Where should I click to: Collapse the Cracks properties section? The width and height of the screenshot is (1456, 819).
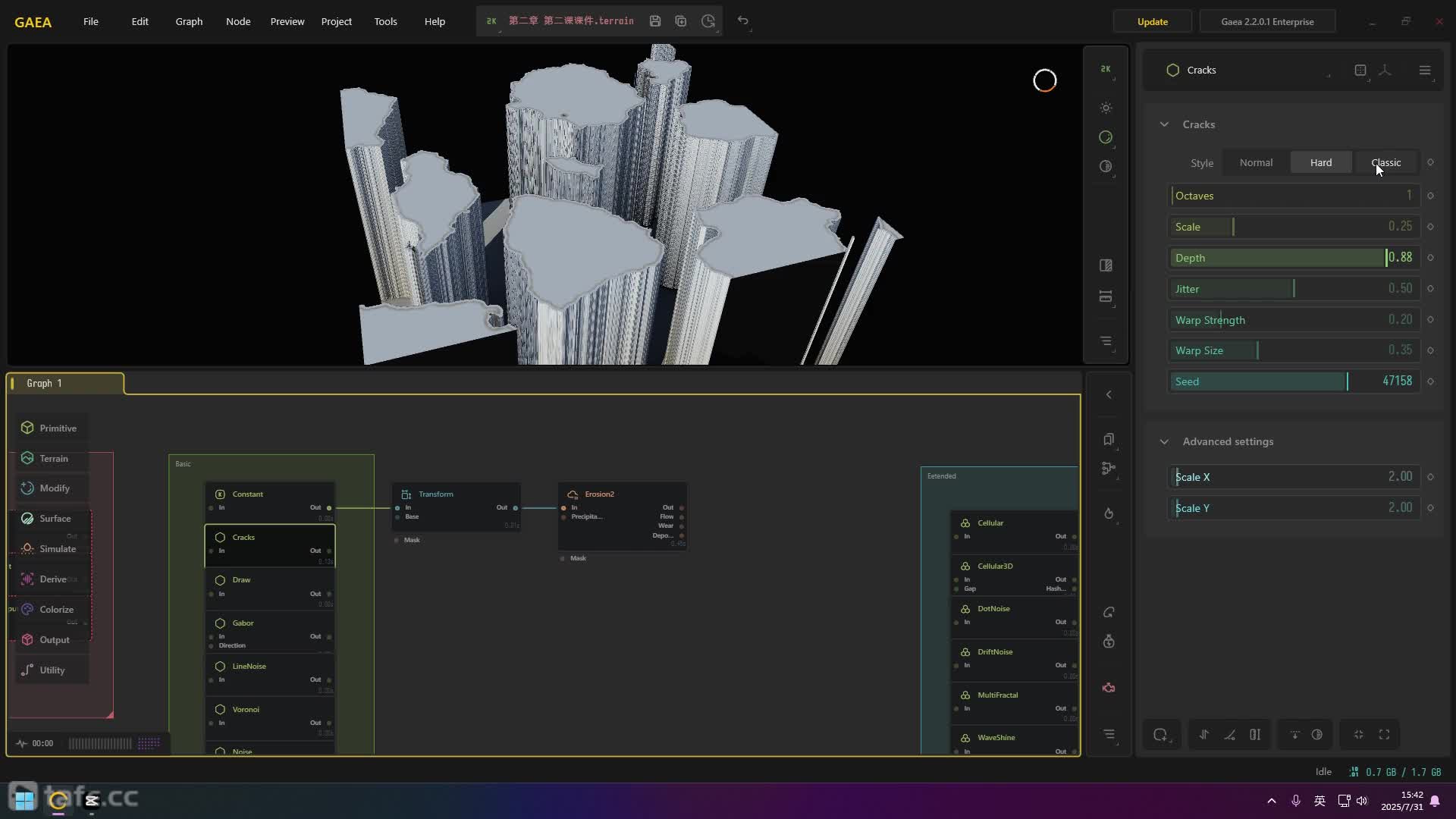1164,124
